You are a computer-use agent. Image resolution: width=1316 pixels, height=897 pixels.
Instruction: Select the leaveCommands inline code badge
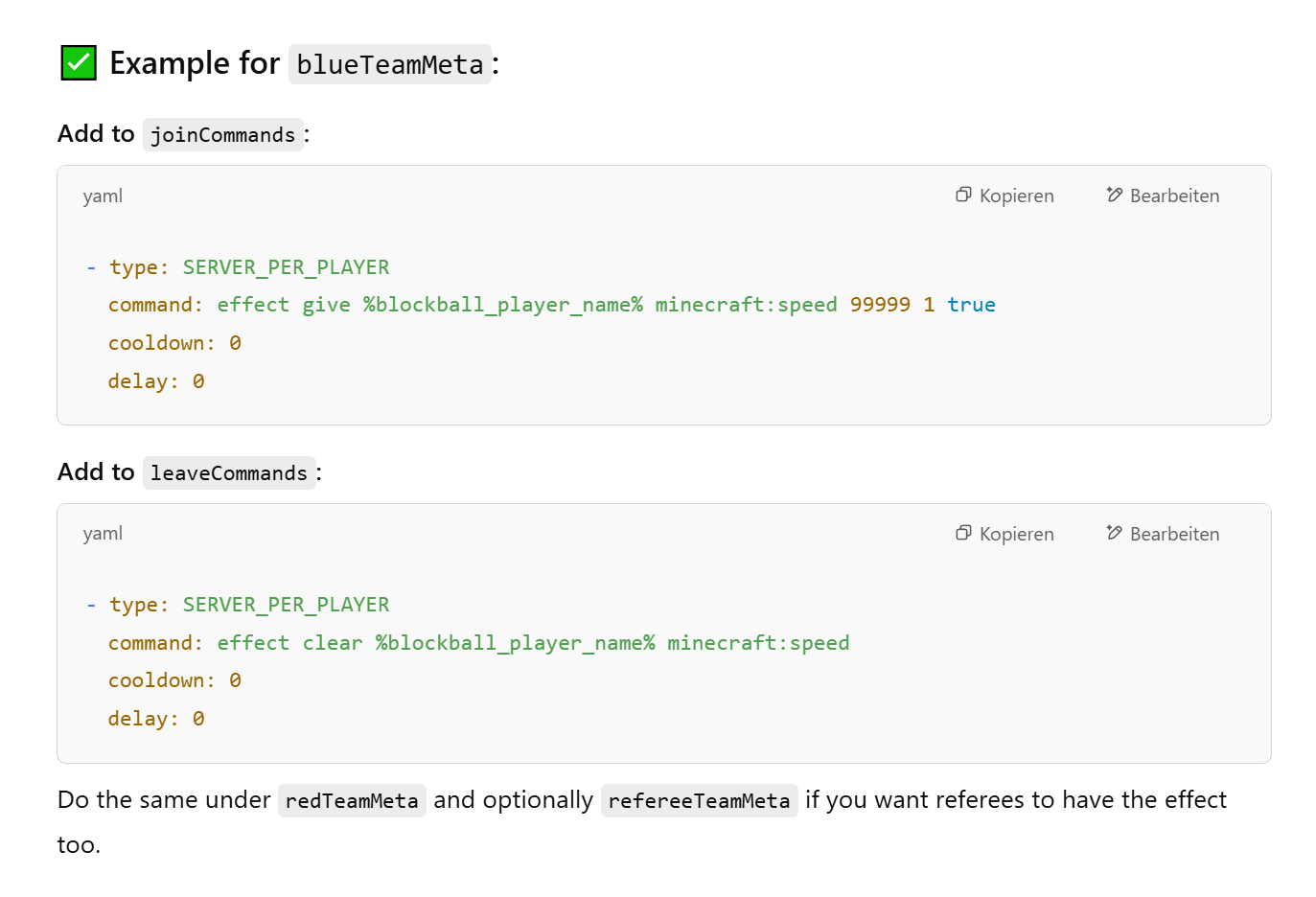(x=229, y=472)
